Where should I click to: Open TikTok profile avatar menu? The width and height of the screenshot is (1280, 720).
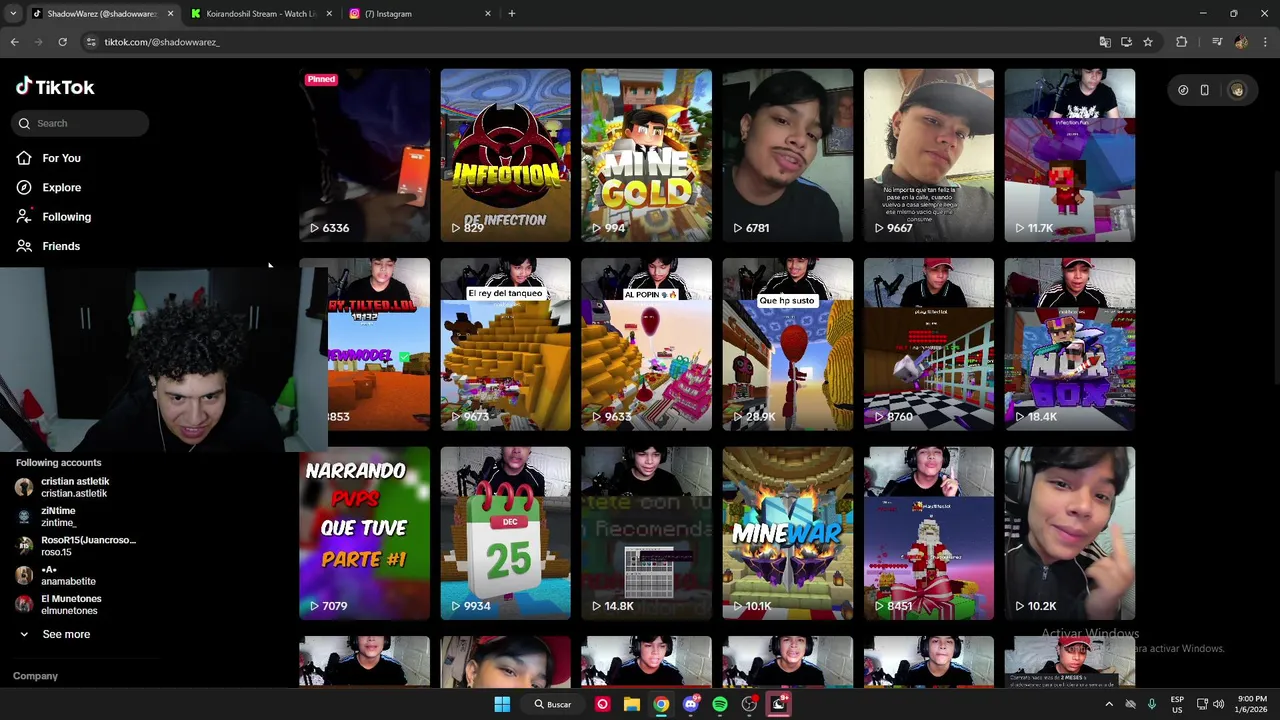1237,90
